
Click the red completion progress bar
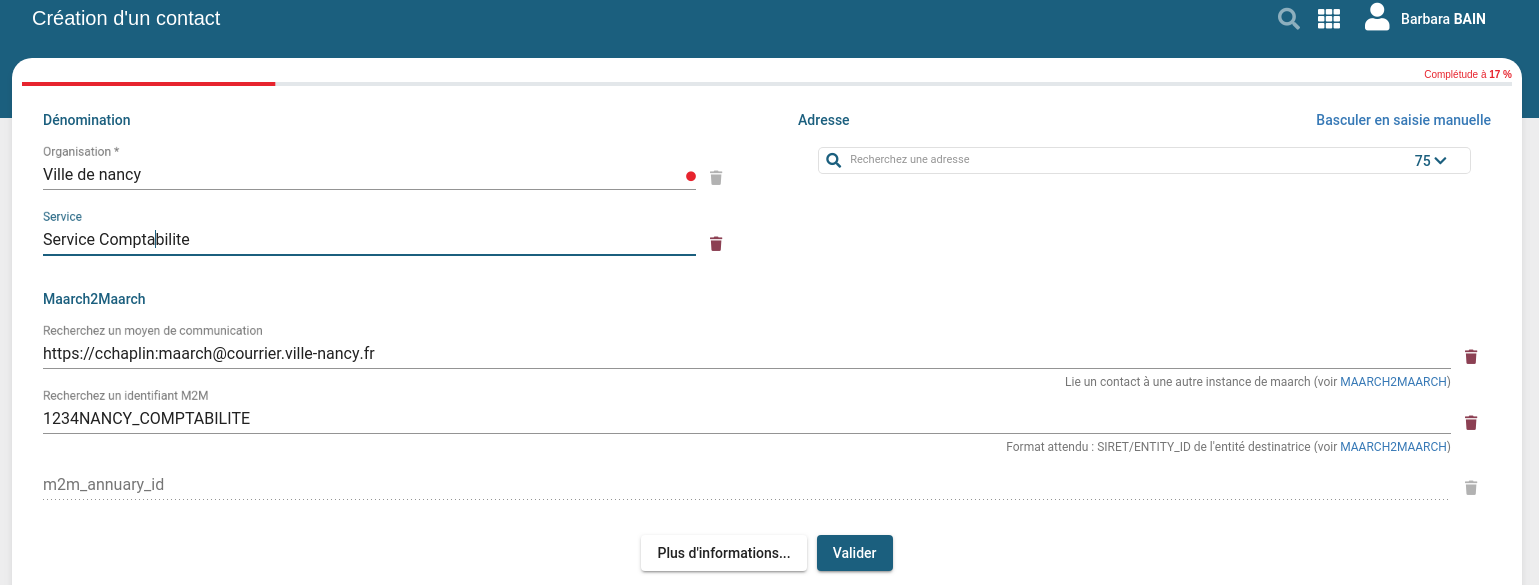coord(148,84)
